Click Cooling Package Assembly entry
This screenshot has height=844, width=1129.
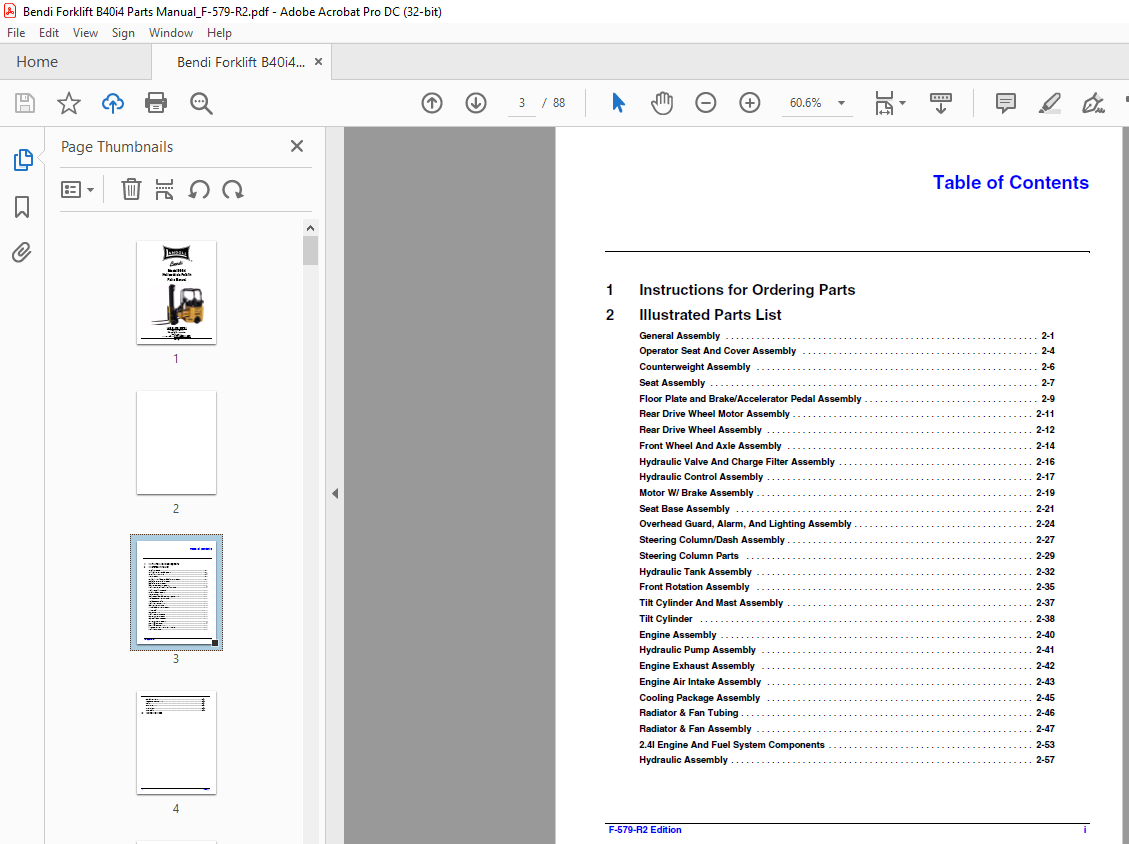click(x=847, y=698)
